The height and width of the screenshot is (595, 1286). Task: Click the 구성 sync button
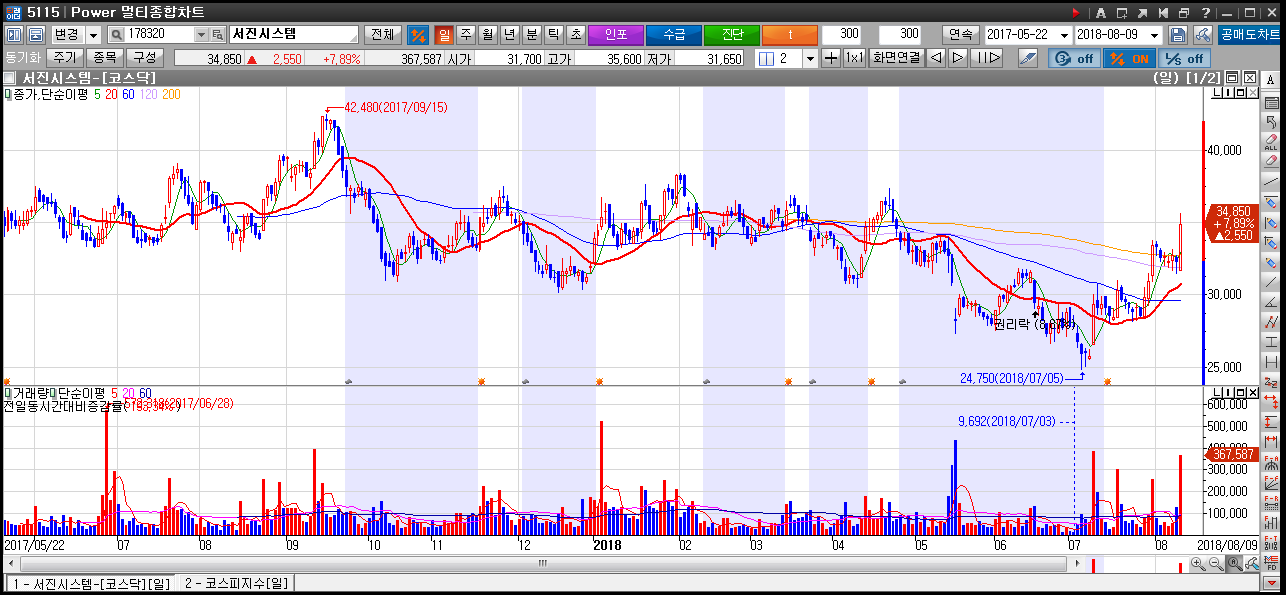pos(145,57)
